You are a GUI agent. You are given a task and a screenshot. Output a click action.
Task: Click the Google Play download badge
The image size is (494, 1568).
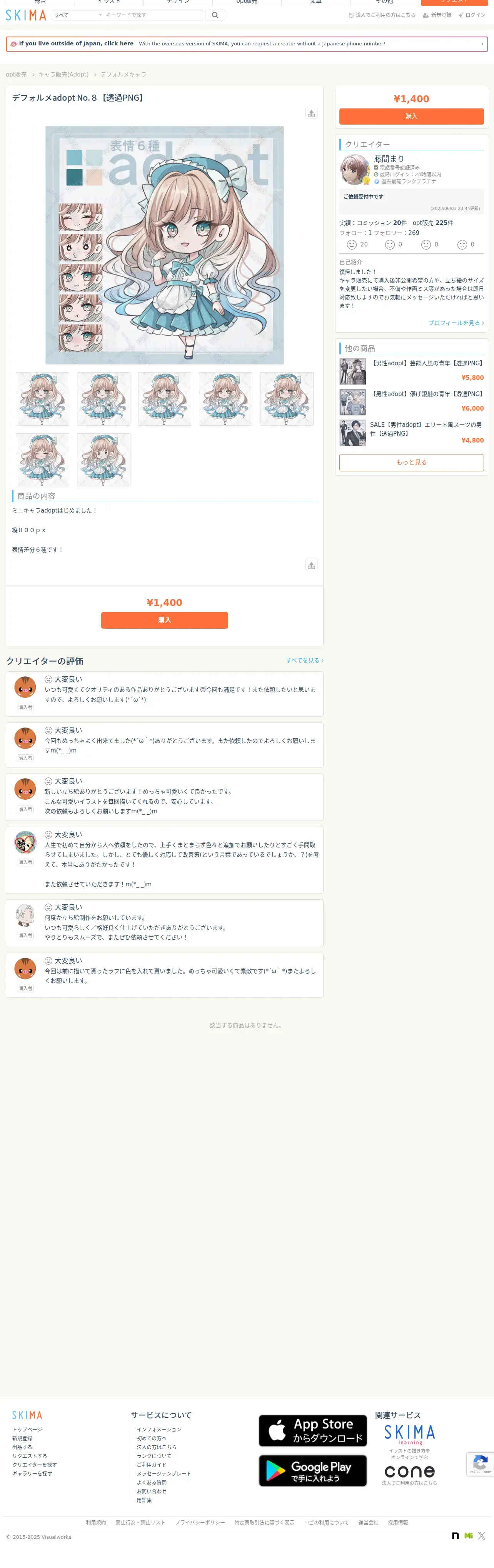pos(312,1471)
